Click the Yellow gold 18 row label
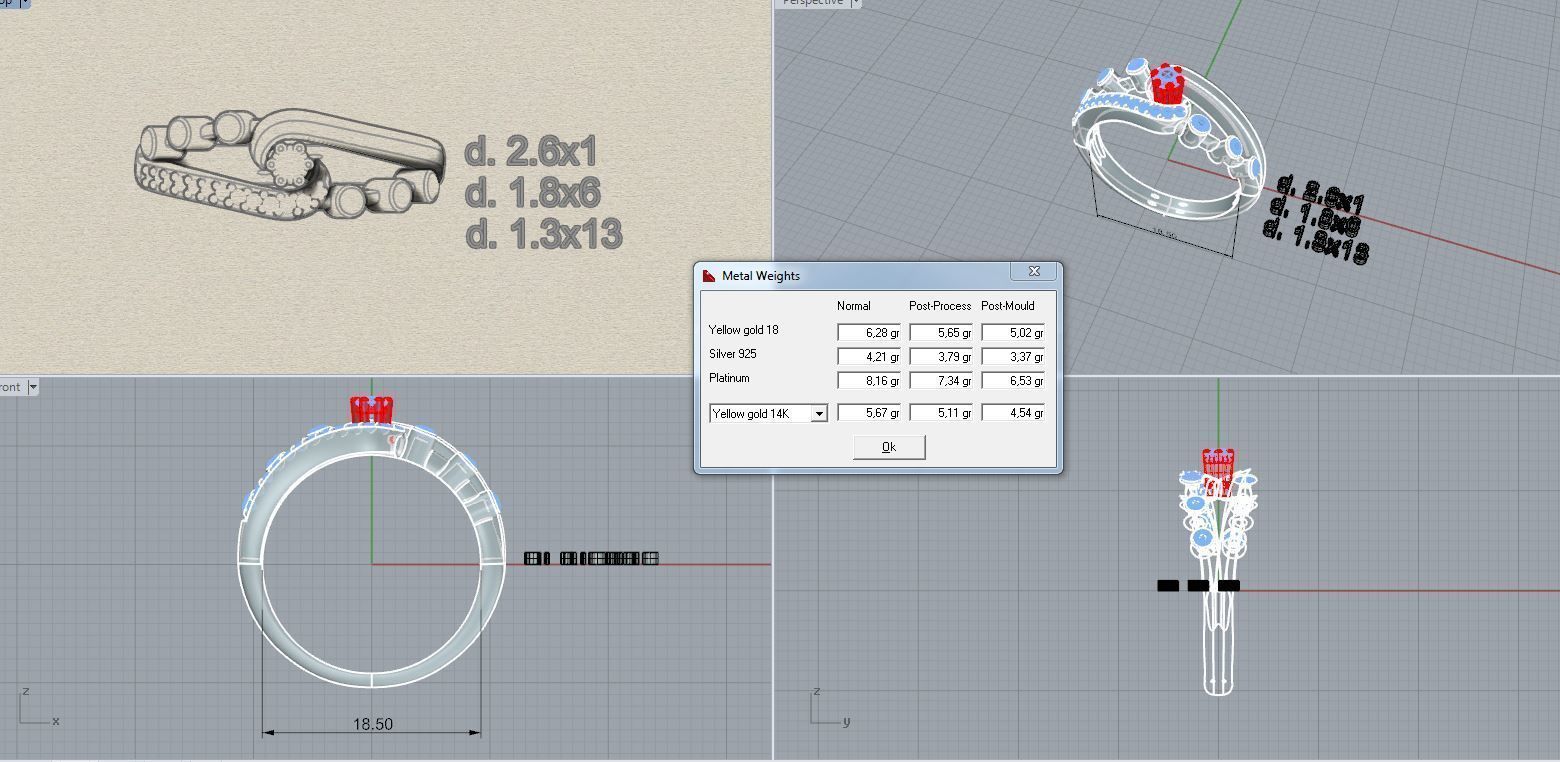The height and width of the screenshot is (762, 1560). tap(743, 330)
